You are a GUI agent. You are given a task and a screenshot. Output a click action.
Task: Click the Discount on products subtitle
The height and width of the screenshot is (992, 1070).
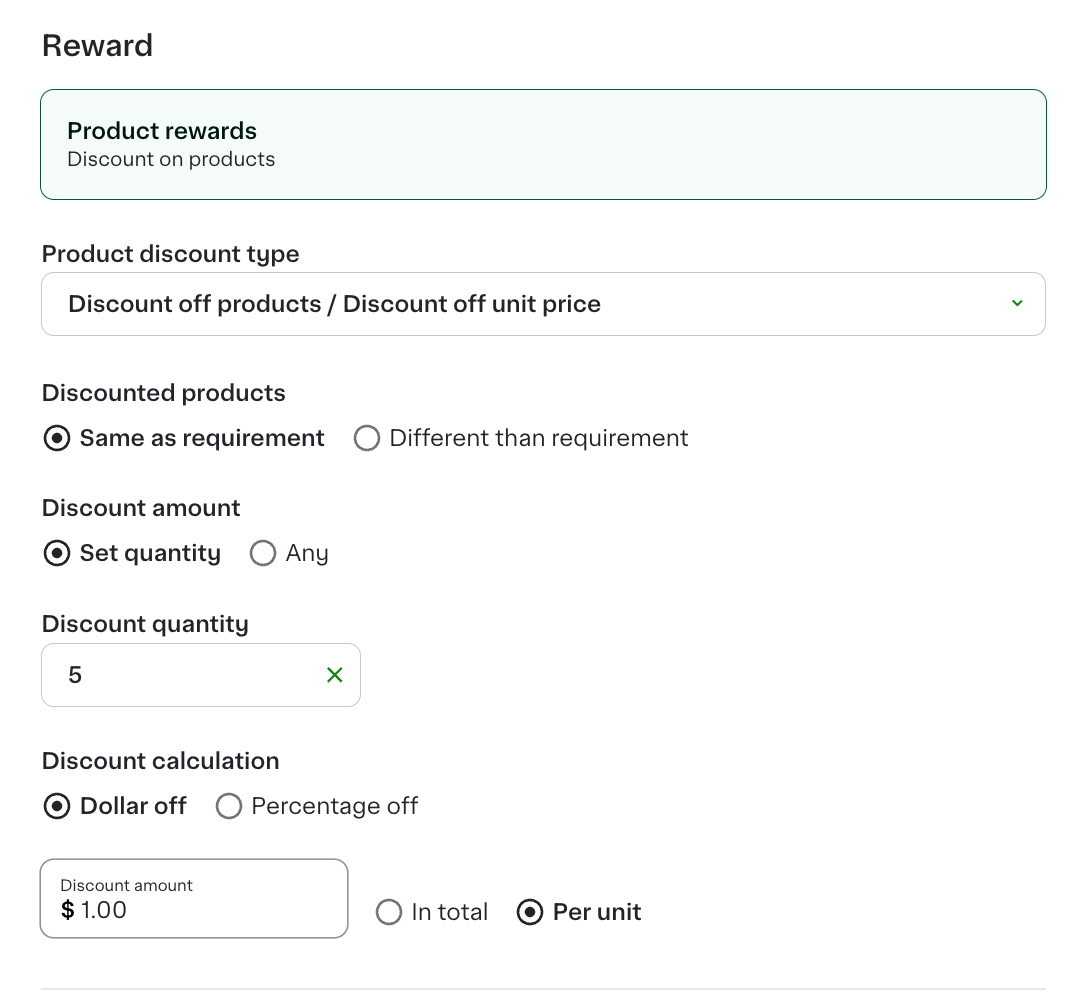click(171, 159)
